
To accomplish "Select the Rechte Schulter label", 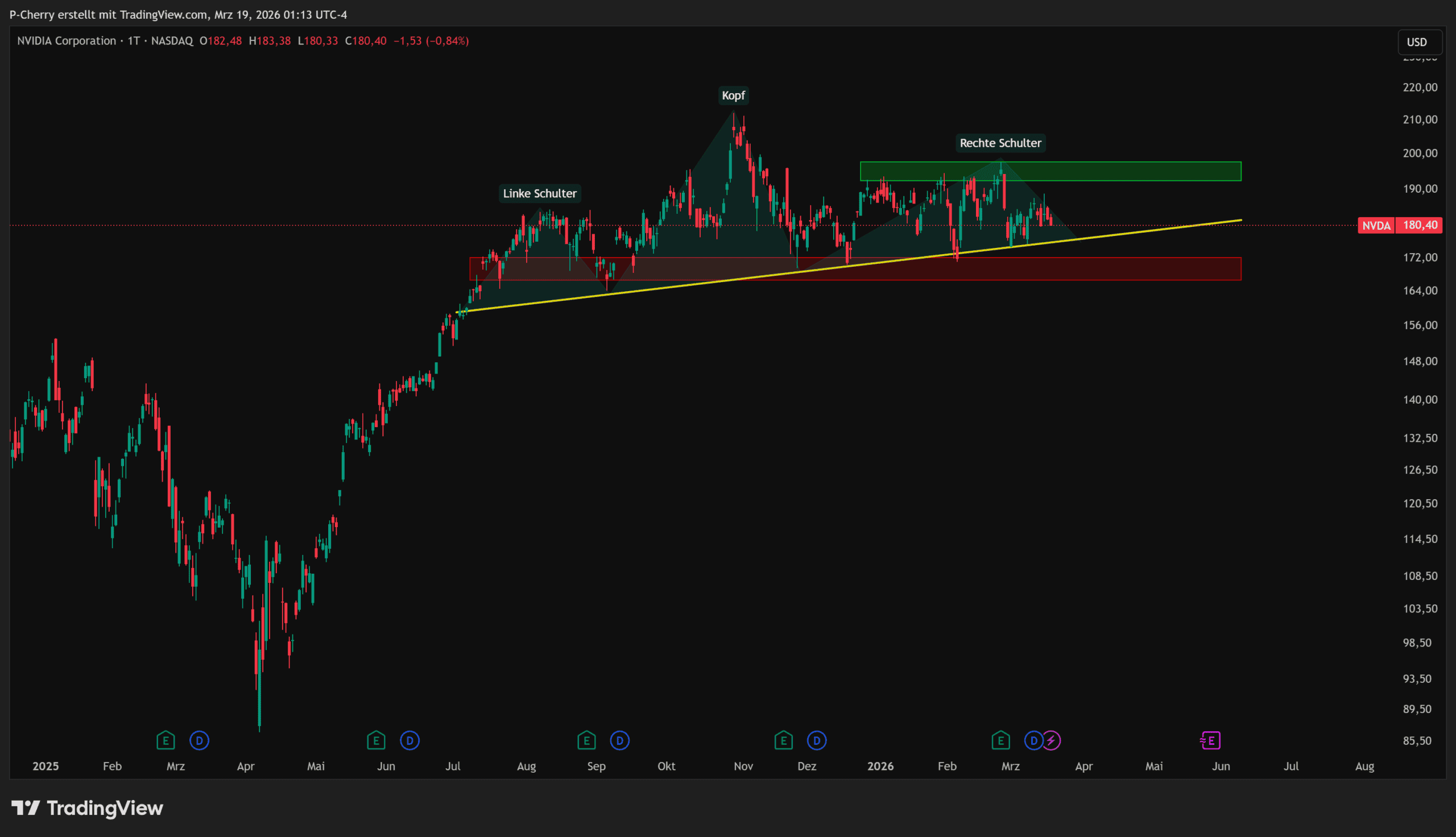I will click(x=1000, y=143).
